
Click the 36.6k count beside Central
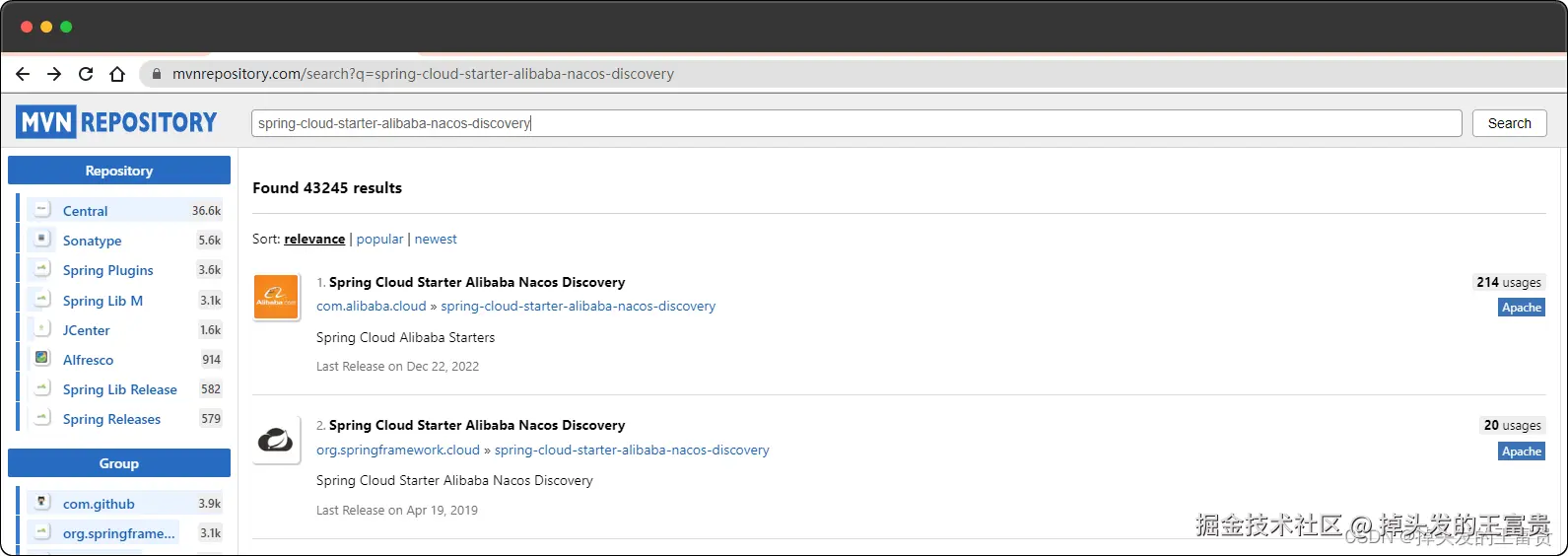click(x=206, y=210)
